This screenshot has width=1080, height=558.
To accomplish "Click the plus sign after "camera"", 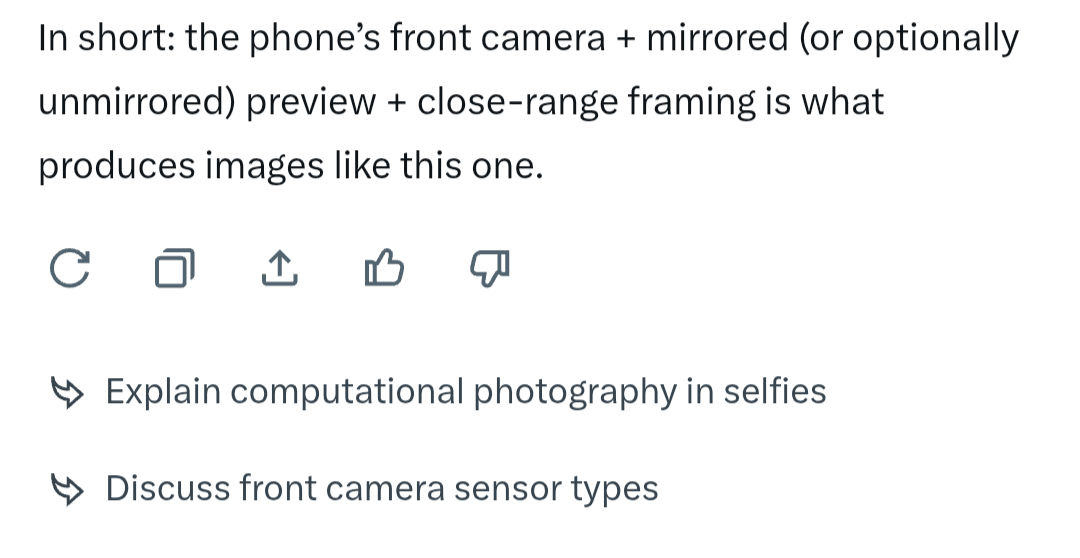I will (625, 39).
